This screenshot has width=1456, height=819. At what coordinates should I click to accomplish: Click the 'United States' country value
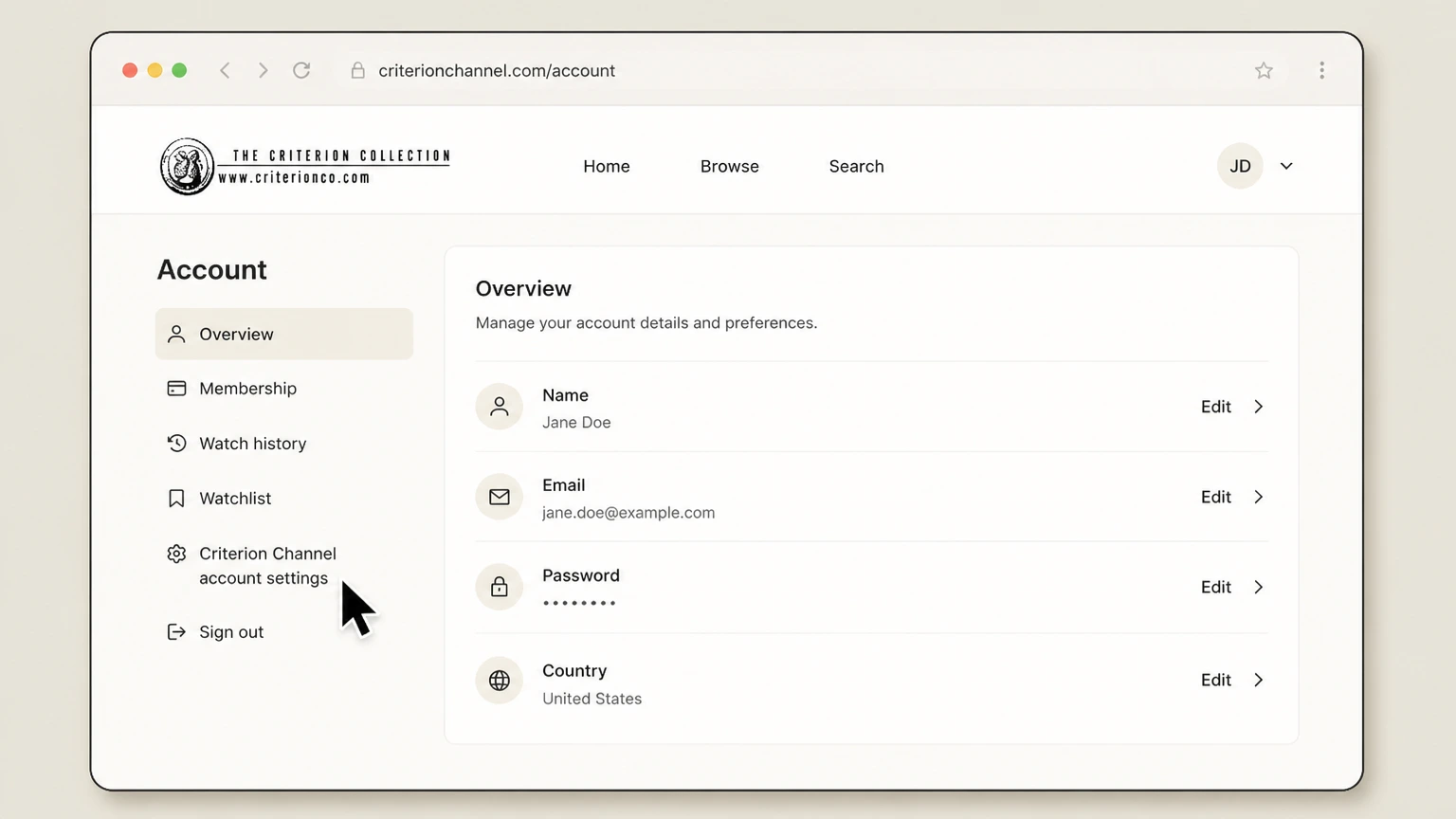591,699
